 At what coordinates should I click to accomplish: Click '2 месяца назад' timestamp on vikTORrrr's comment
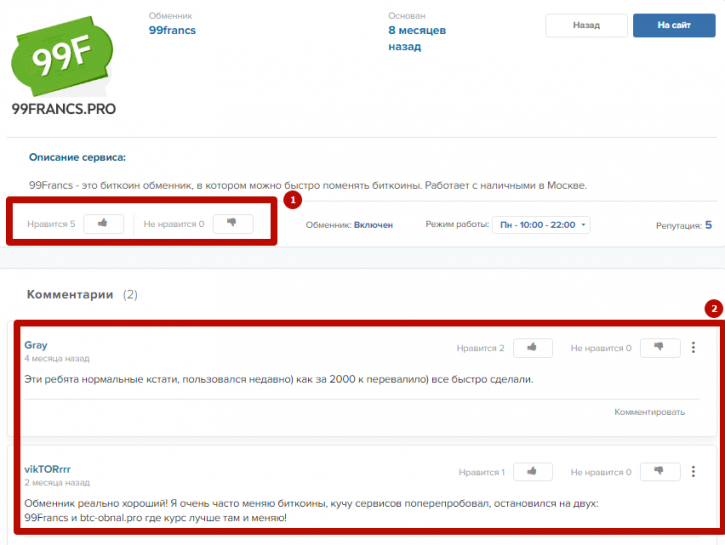pos(57,483)
